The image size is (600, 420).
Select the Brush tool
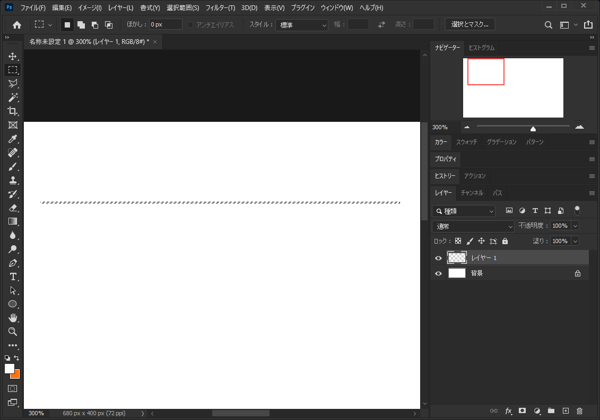click(x=13, y=167)
